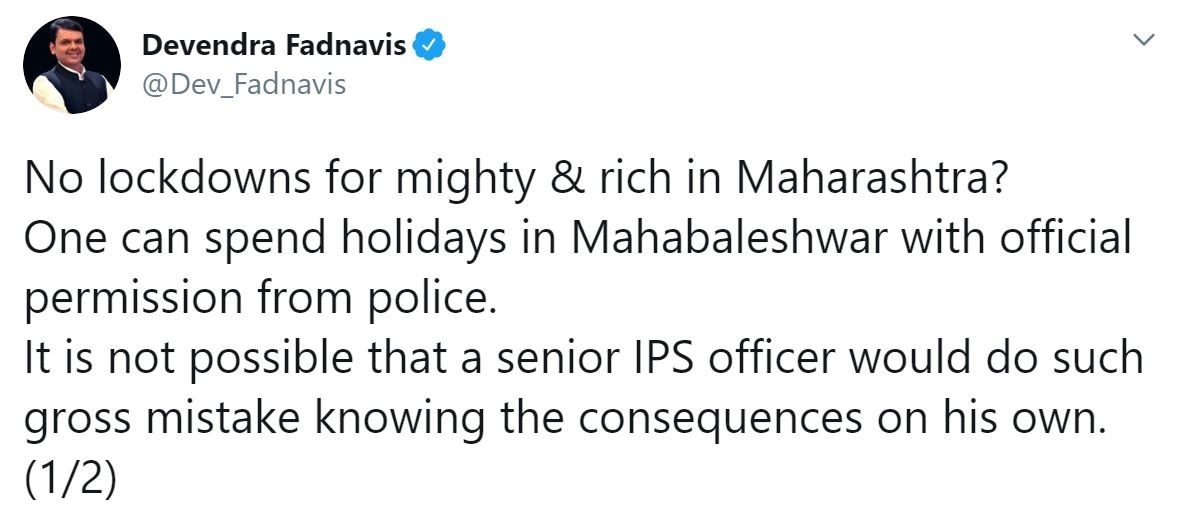Click the "(1/2)" thread marker text
The height and width of the screenshot is (505, 1186).
pos(69,478)
